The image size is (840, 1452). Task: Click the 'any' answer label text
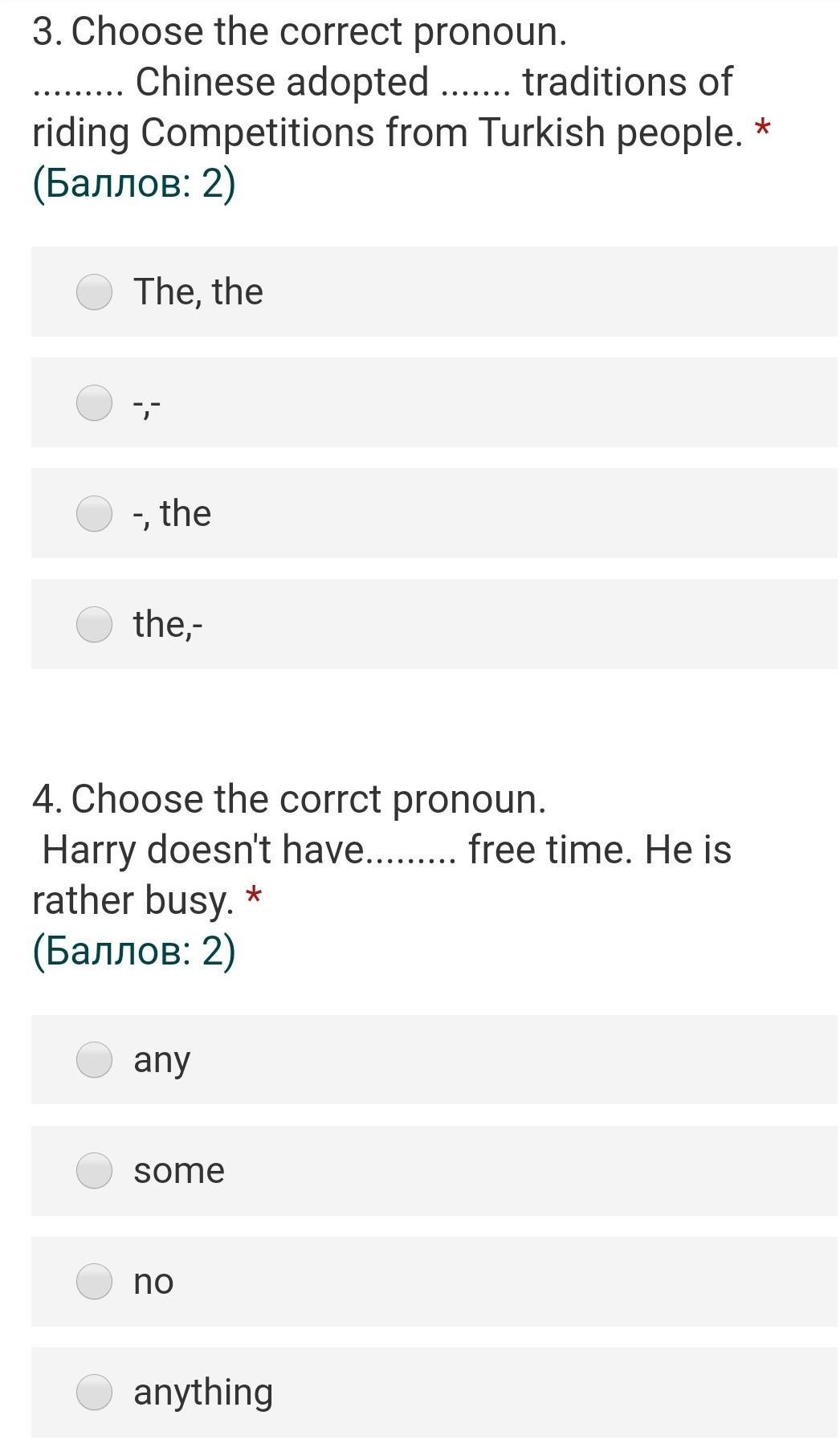(x=161, y=1059)
